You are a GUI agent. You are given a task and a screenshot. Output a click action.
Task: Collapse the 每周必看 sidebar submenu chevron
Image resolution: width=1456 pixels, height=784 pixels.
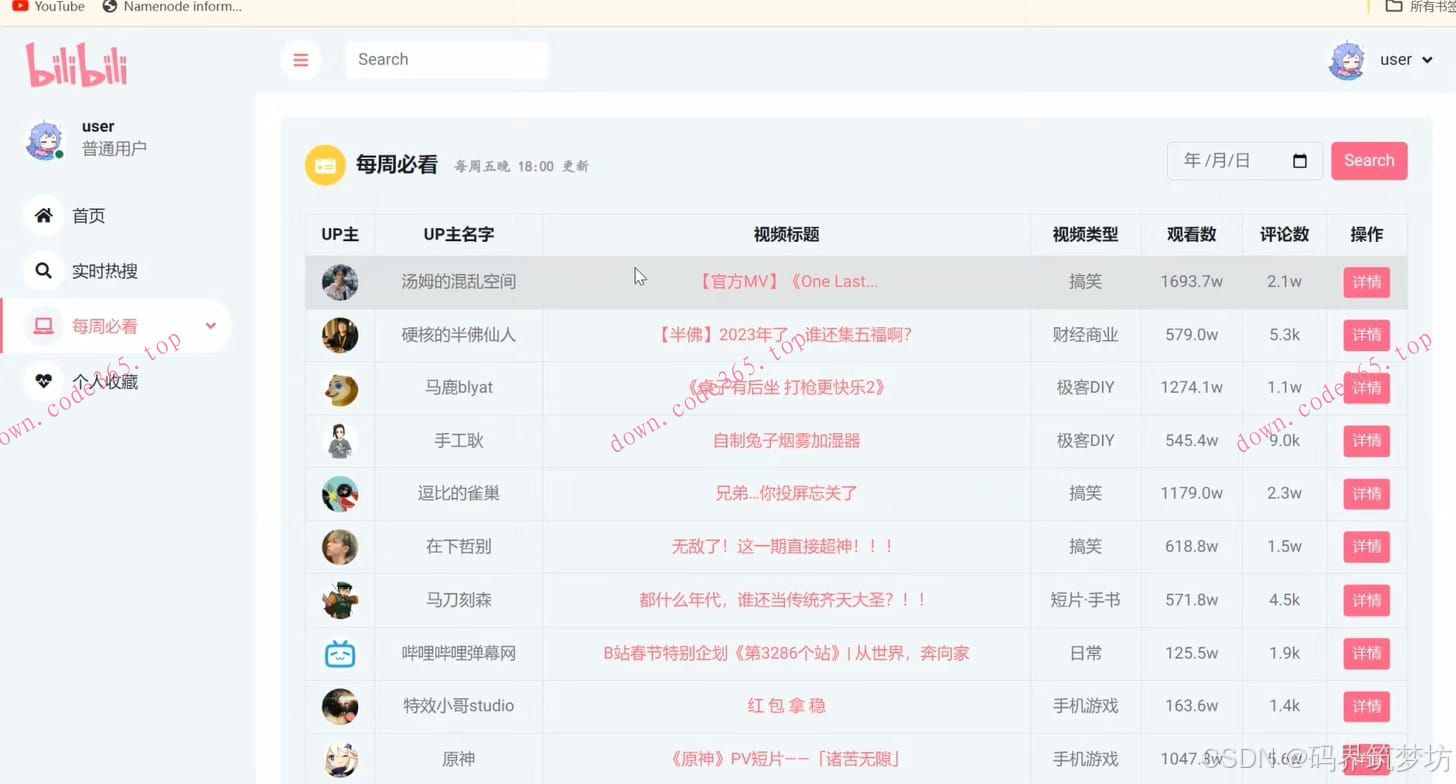(210, 326)
